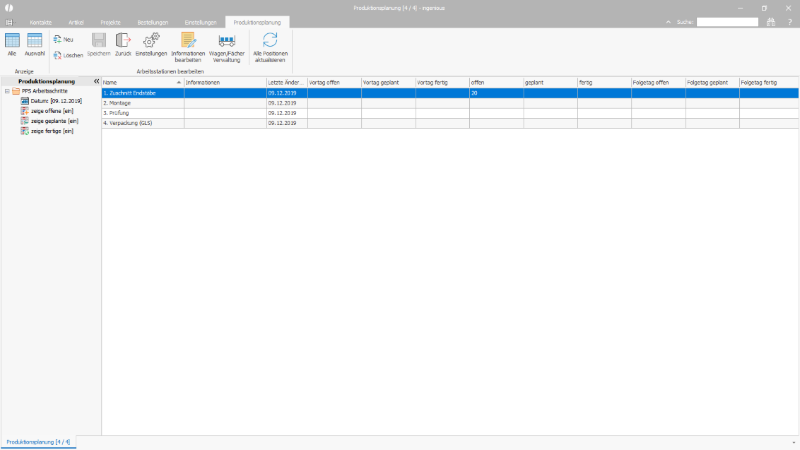The width and height of the screenshot is (800, 450).
Task: Click the date 09.12.2019 in Verpackung row
Action: pyautogui.click(x=282, y=123)
